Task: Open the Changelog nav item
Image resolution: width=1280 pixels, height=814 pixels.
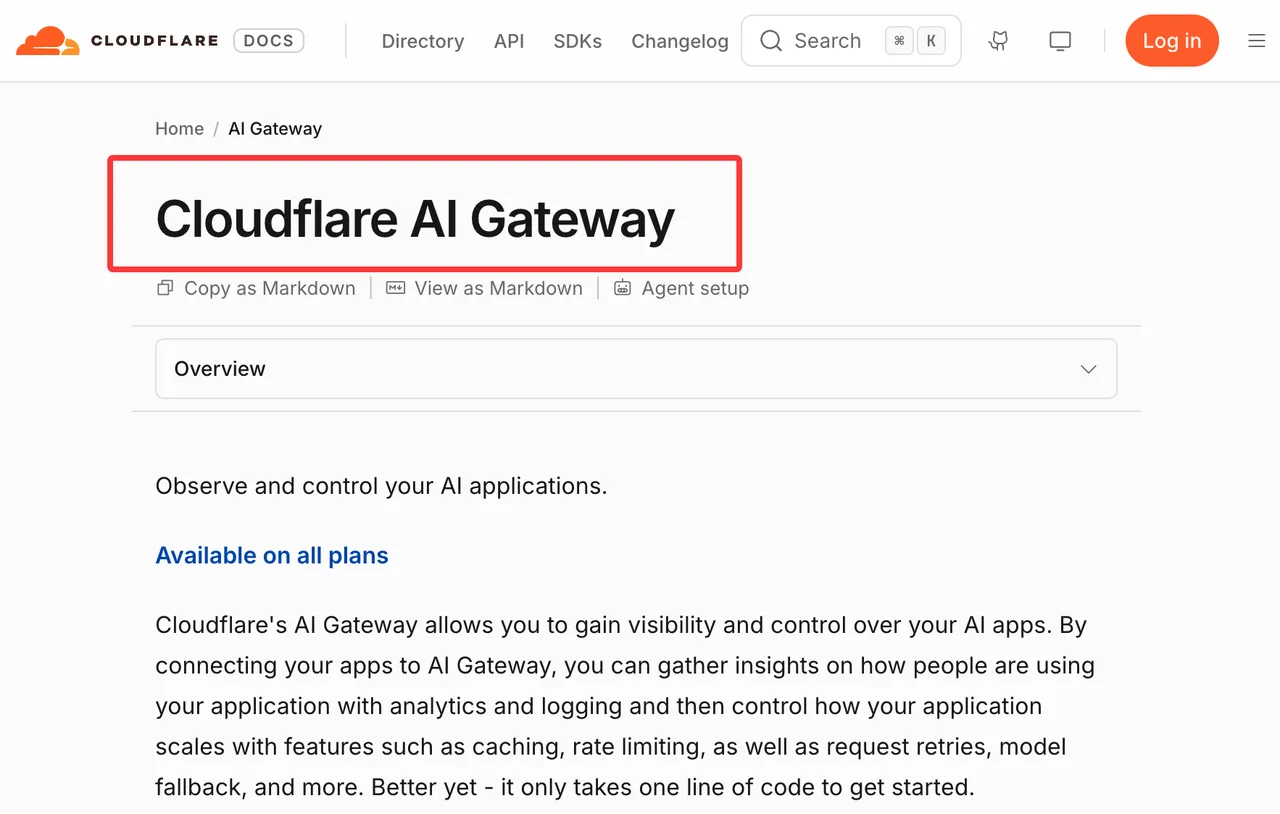Action: coord(680,41)
